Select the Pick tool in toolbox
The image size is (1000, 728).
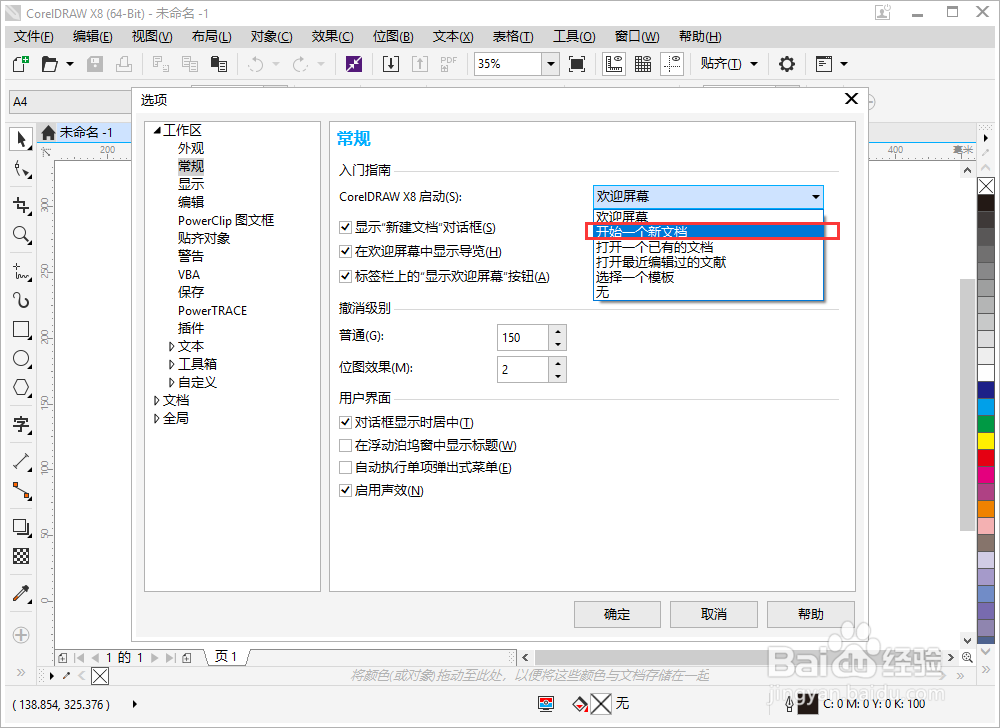(21, 139)
